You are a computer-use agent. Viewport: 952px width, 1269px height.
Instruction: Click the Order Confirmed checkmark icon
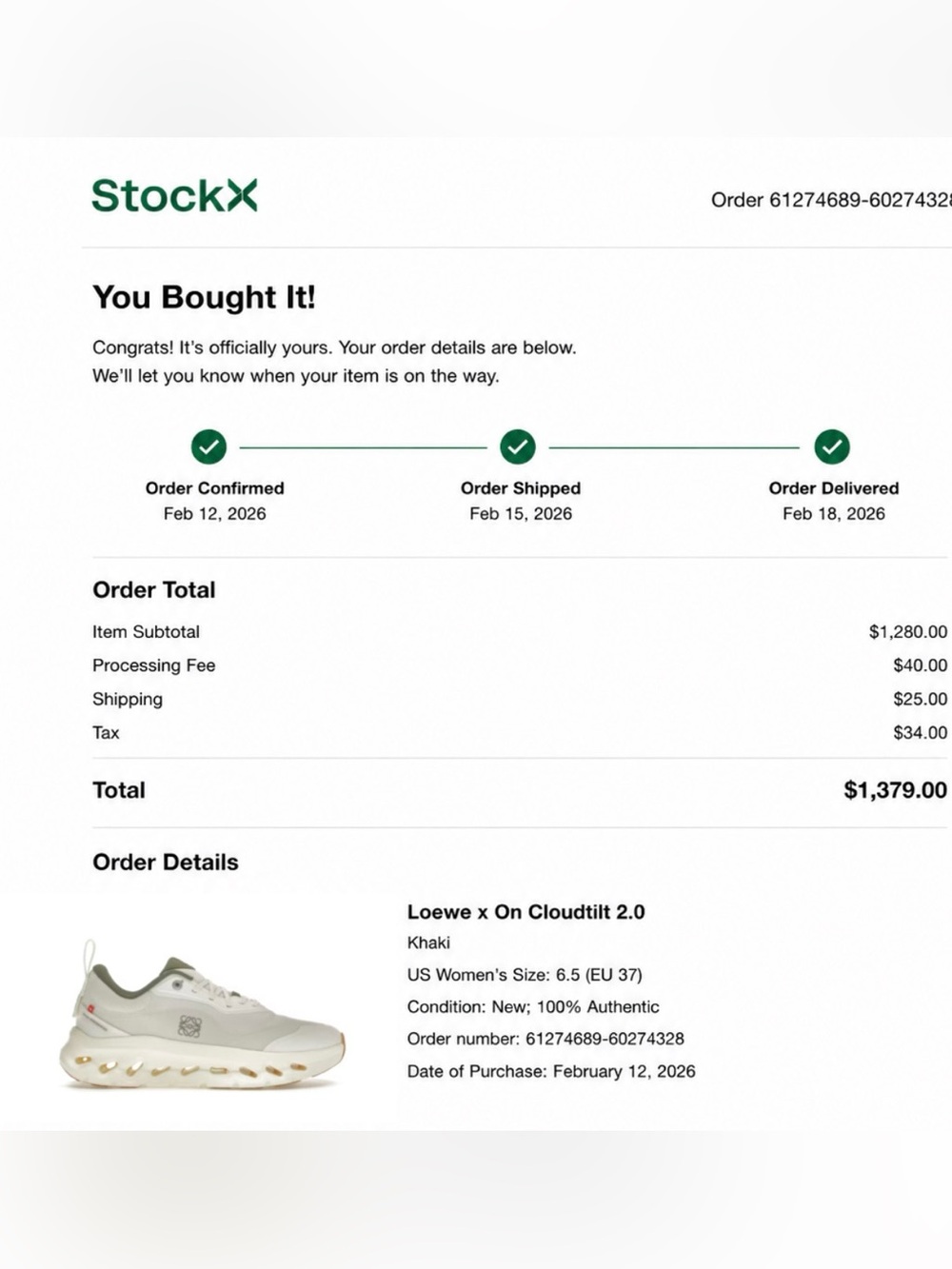(x=208, y=446)
